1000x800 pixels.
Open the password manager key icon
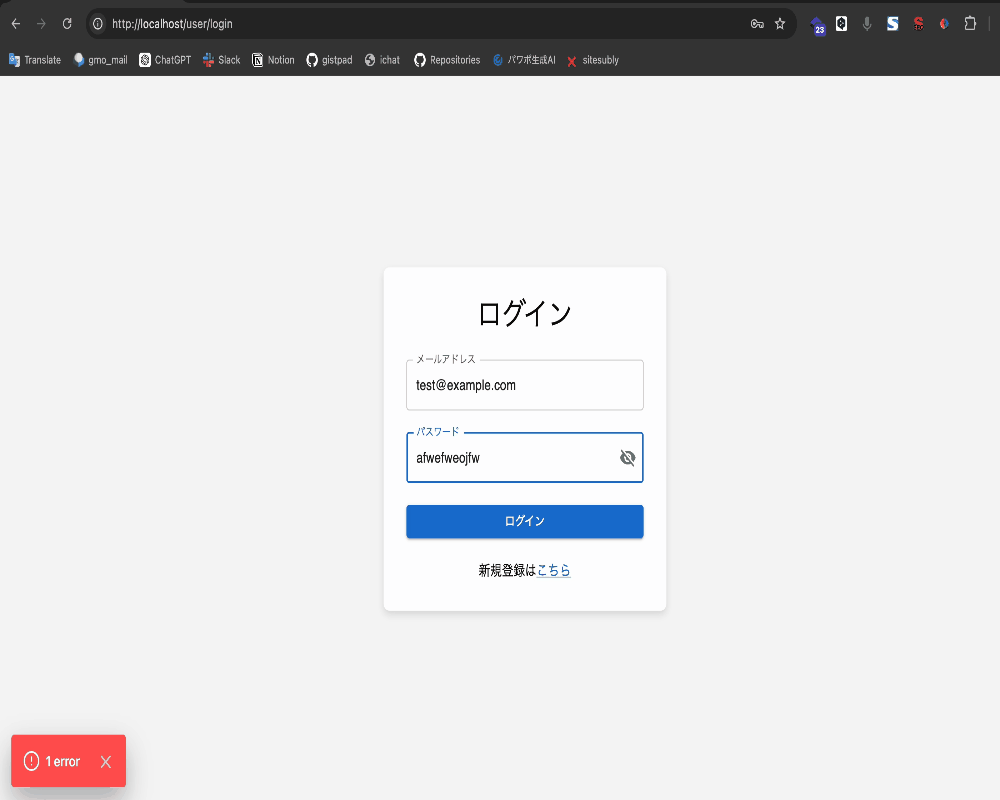757,22
